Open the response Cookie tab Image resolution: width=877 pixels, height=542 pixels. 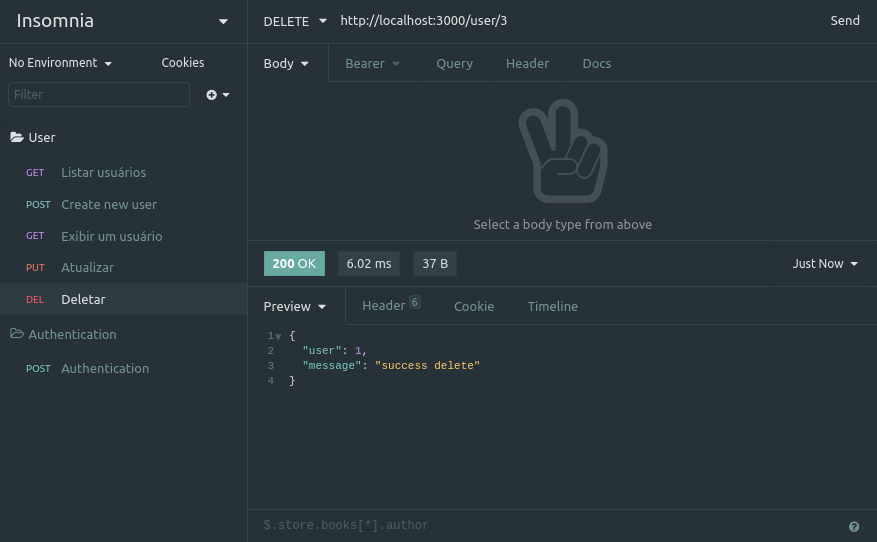[474, 307]
